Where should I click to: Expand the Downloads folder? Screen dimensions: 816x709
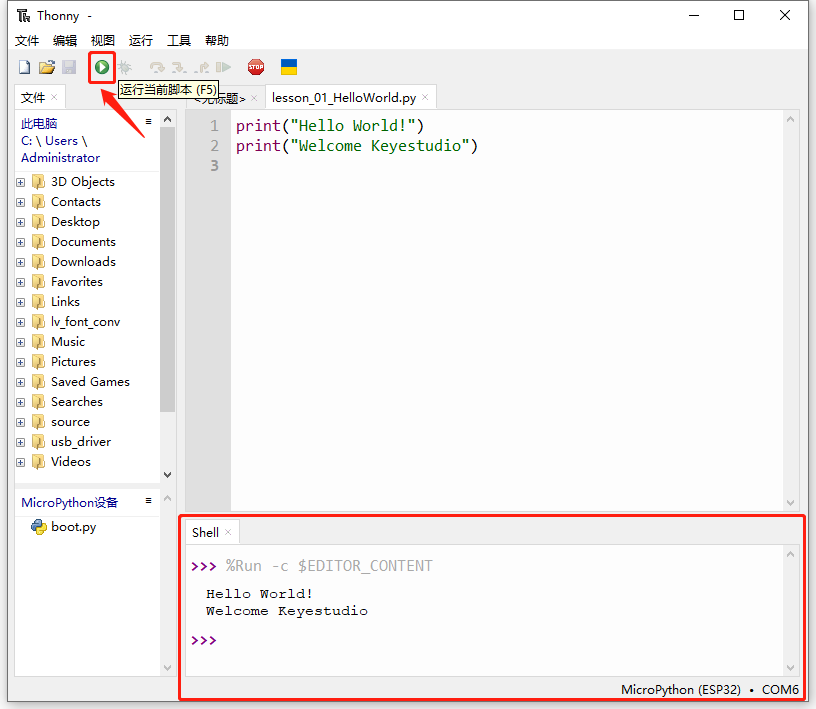[x=20, y=262]
